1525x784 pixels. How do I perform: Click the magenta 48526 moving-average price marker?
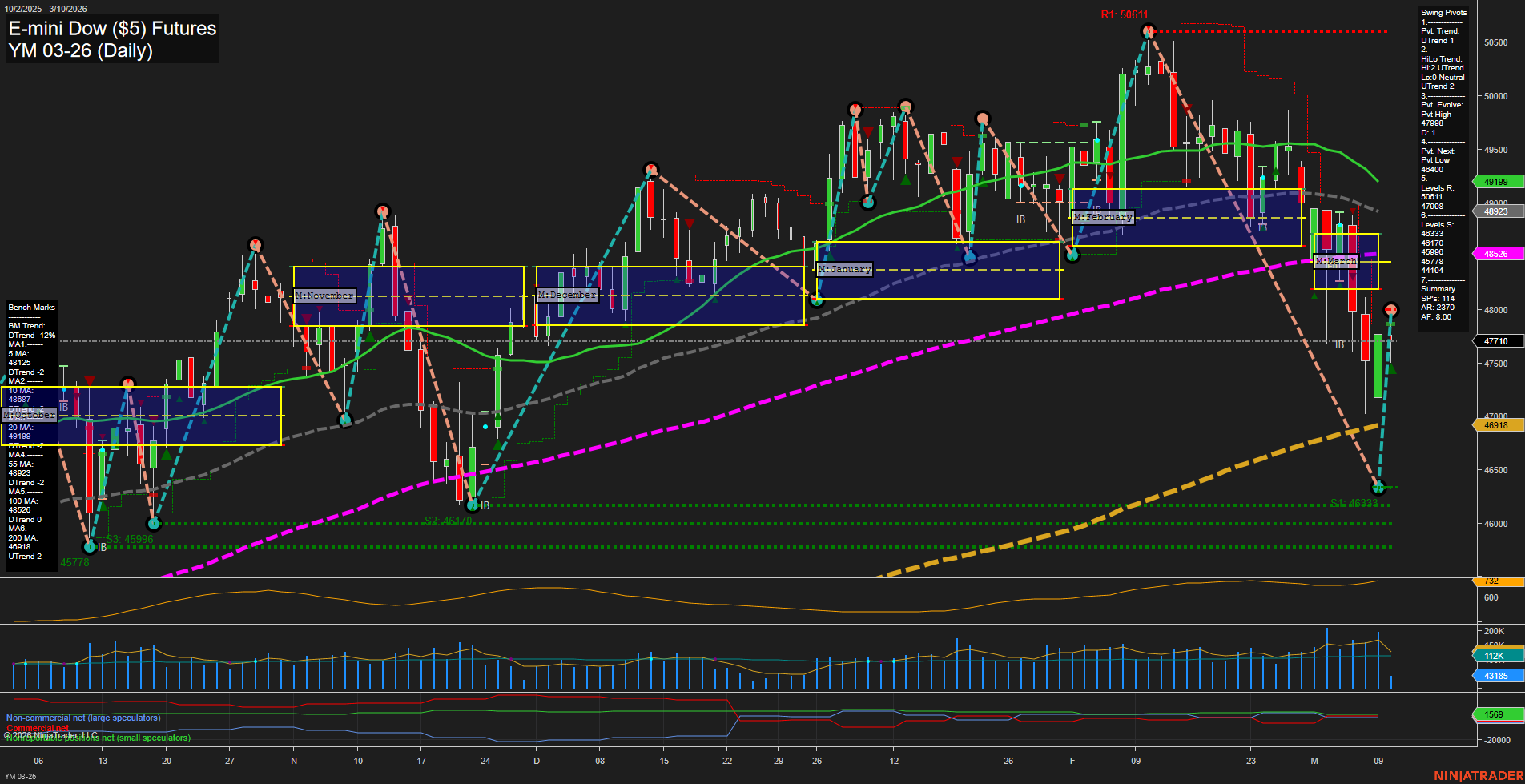coord(1495,253)
